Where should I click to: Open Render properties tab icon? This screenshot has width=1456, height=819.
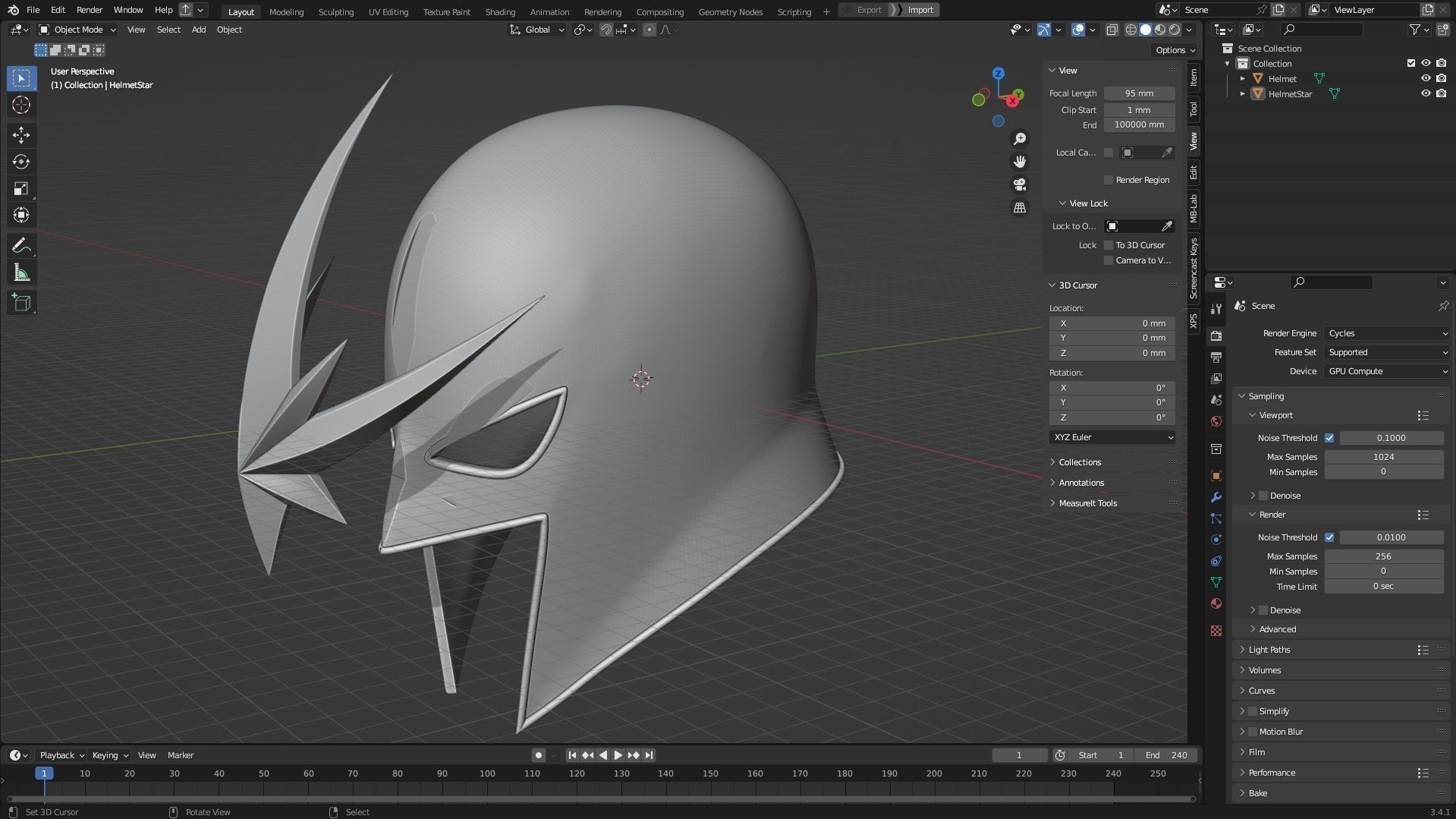coord(1216,335)
